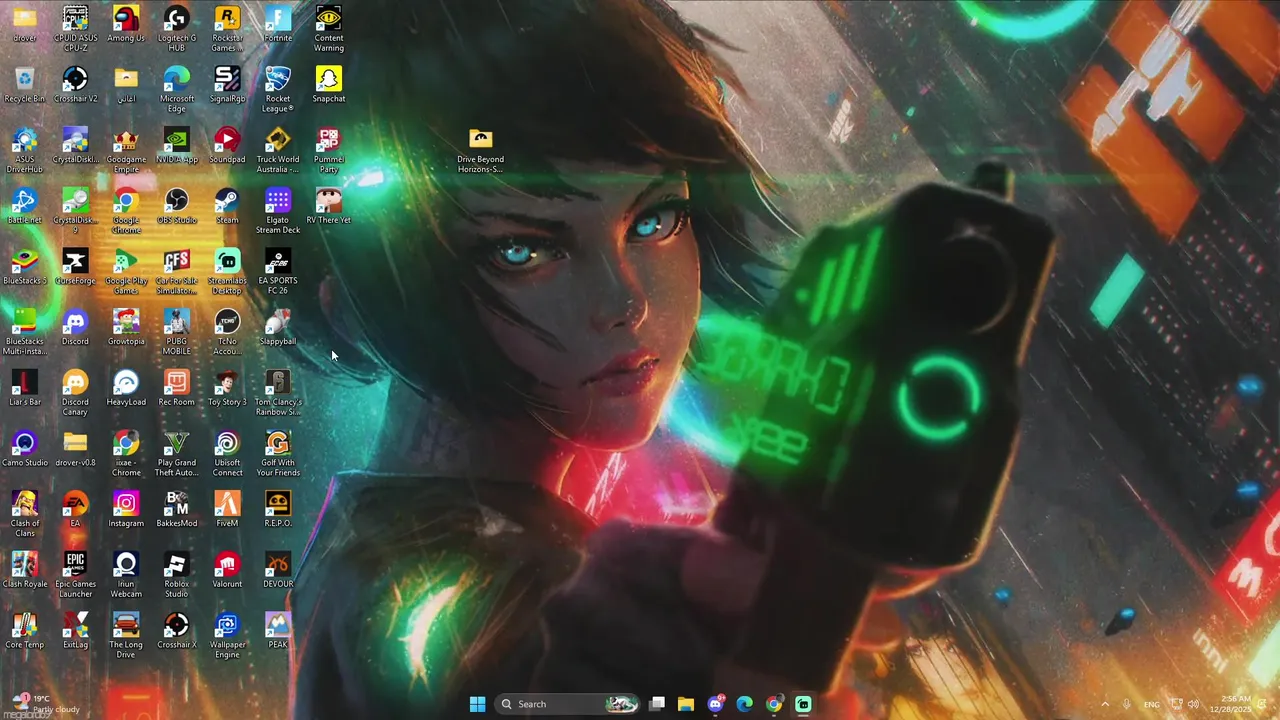
Task: Select the Iriun Webcam shortcut
Action: (126, 576)
